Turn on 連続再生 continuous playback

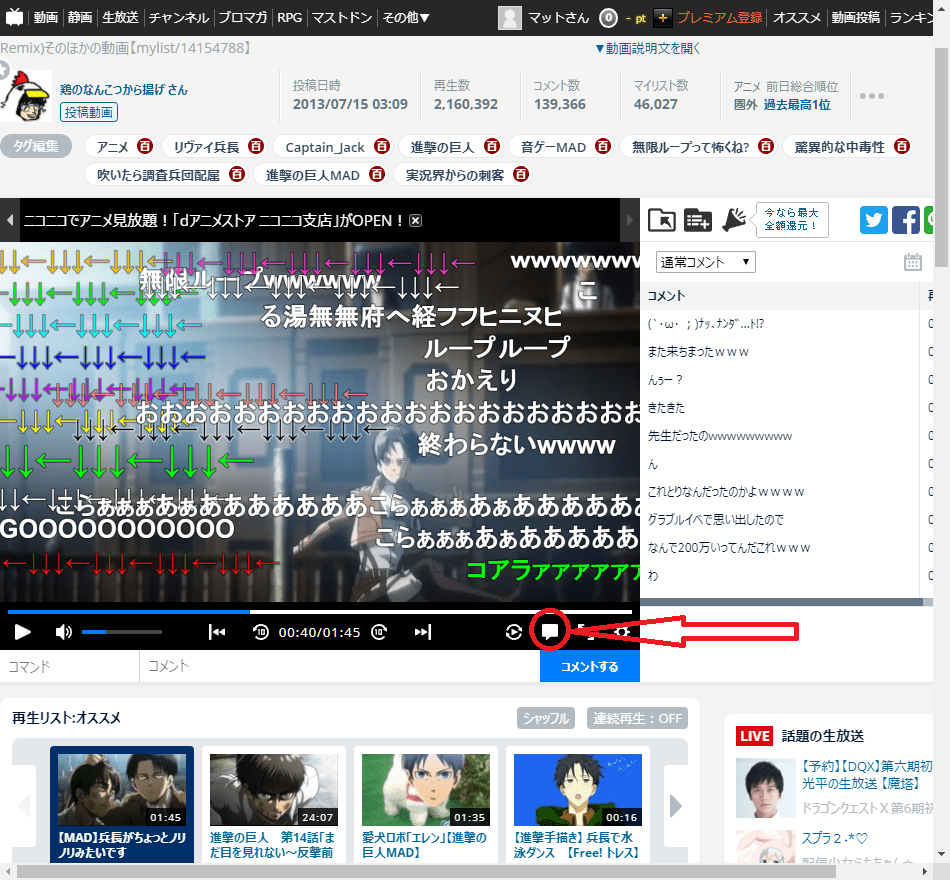(x=637, y=718)
